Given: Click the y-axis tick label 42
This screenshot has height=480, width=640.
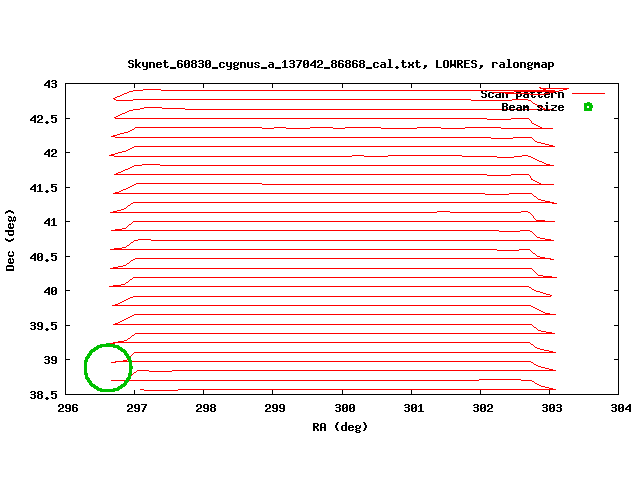Looking at the screenshot, I should coord(51,153).
